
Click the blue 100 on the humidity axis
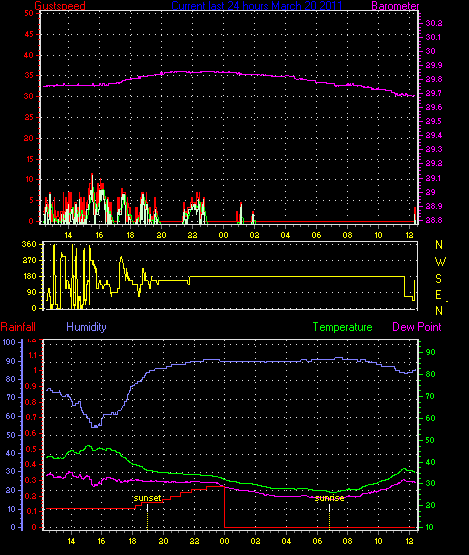point(9,342)
